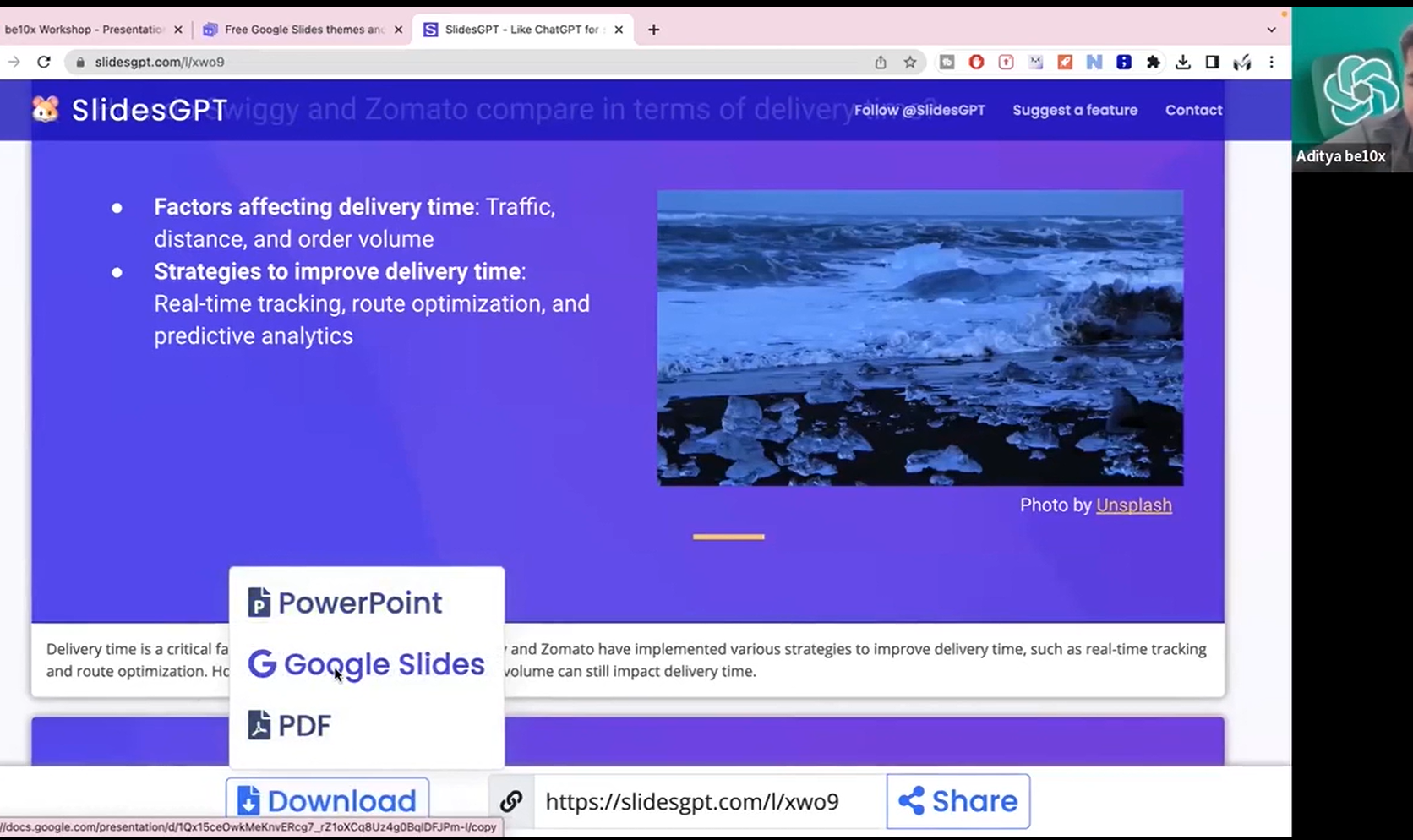1413x840 pixels.
Task: Open the orange rocket extension
Action: click(x=1065, y=62)
